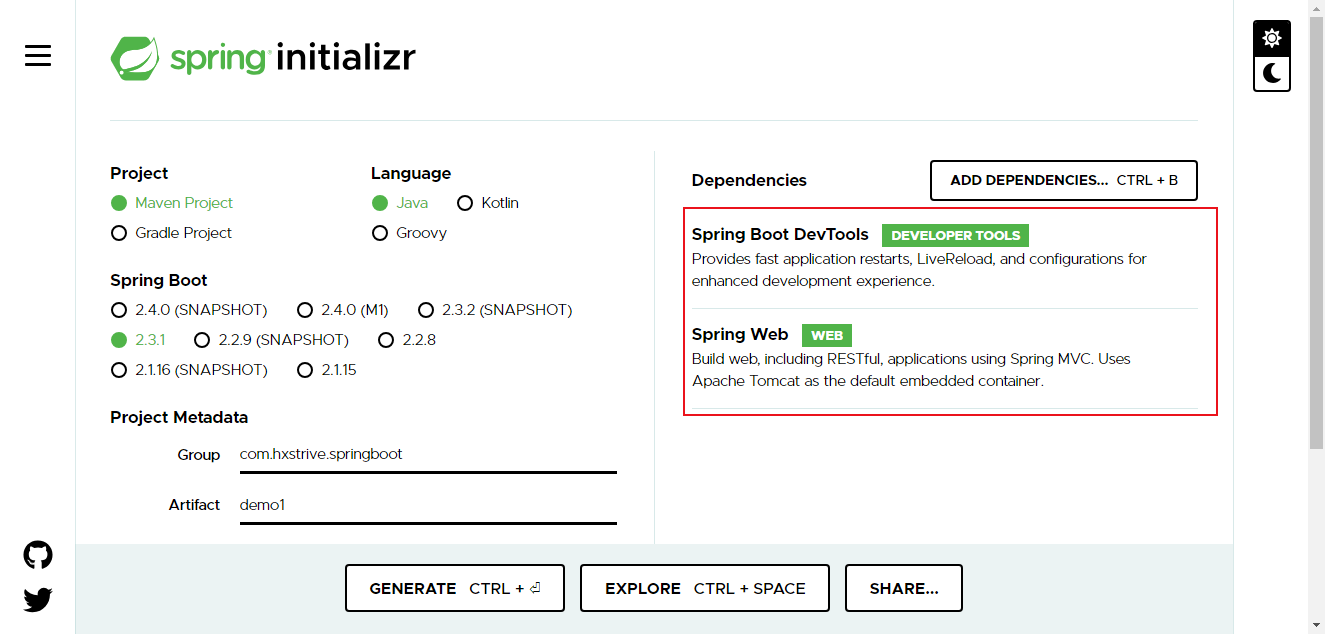This screenshot has width=1325, height=634.
Task: Open the Twitter bird icon link
Action: pyautogui.click(x=38, y=599)
